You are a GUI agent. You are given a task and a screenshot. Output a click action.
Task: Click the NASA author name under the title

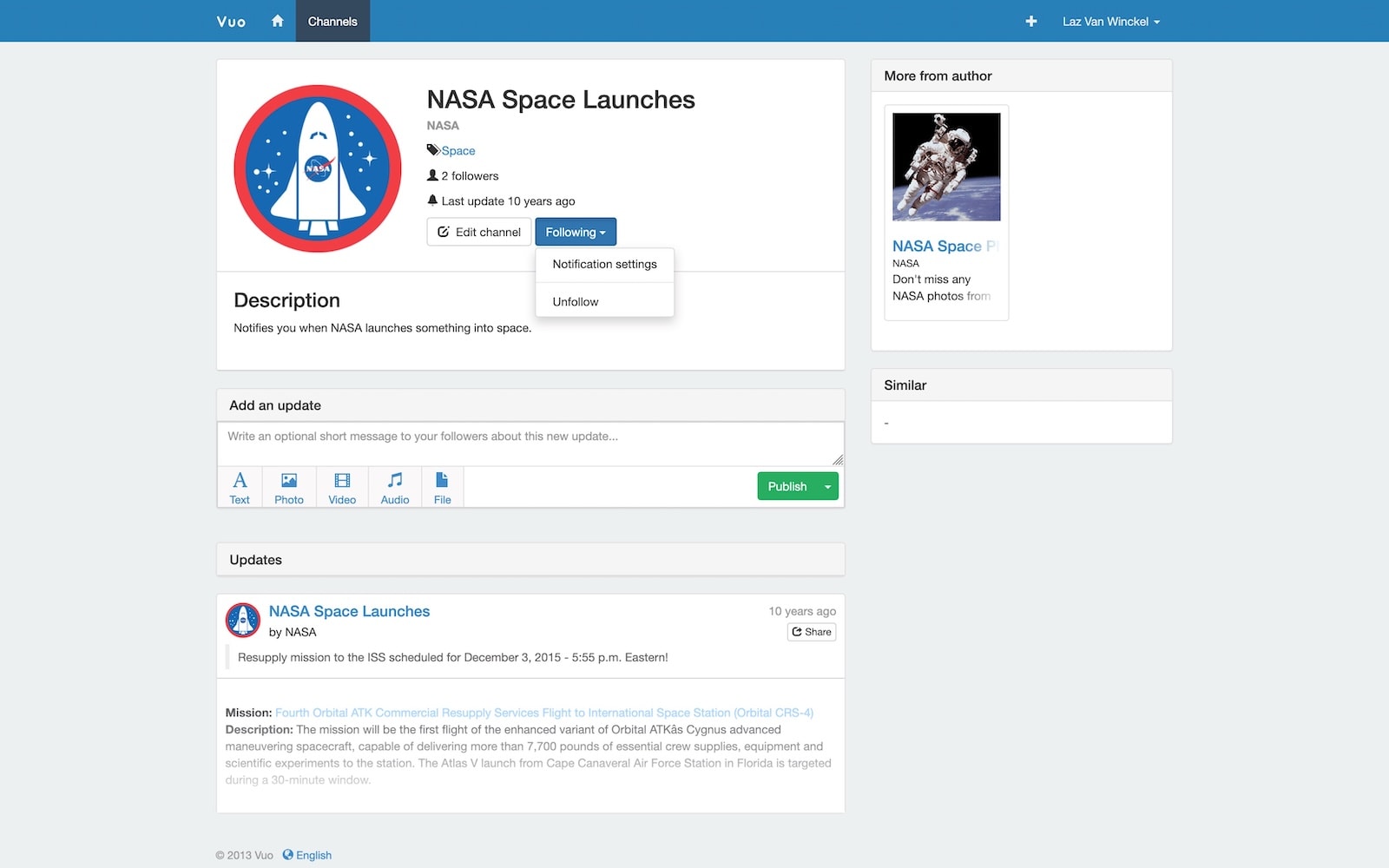443,126
